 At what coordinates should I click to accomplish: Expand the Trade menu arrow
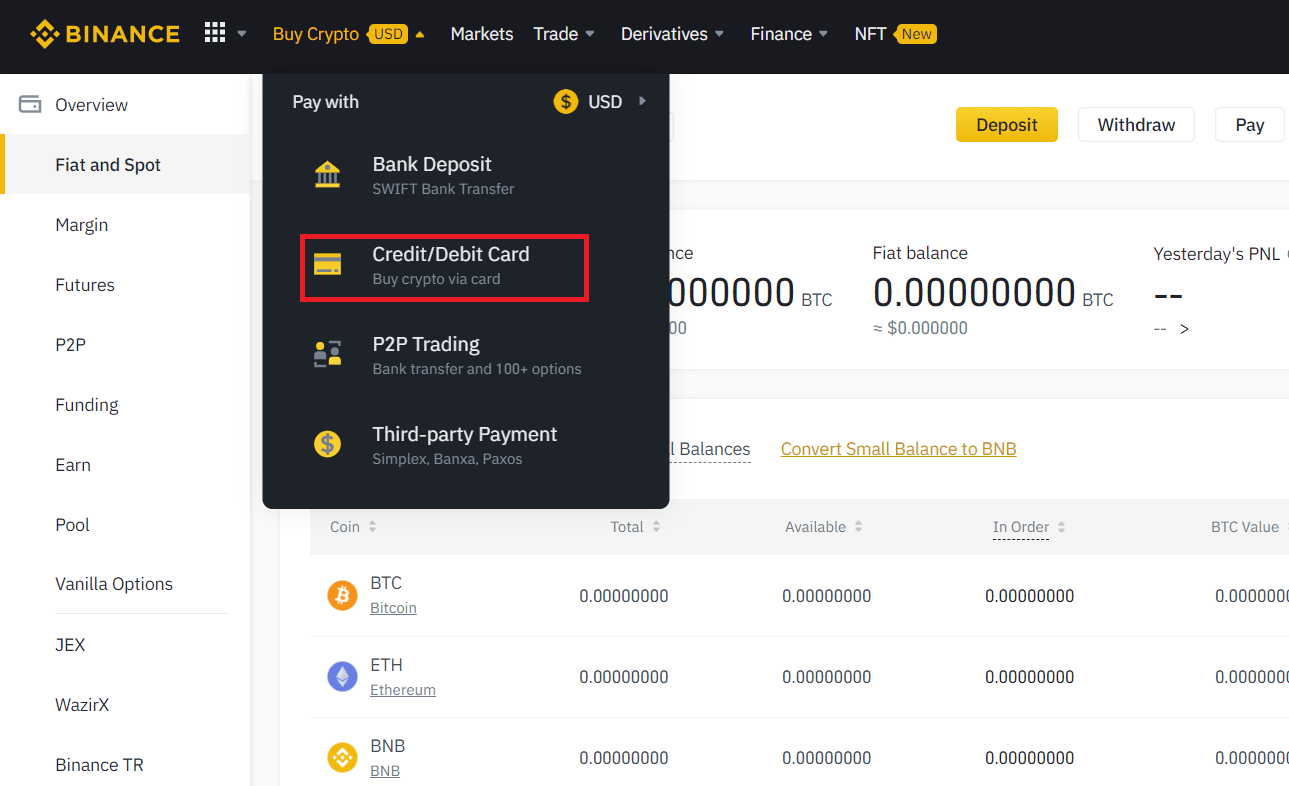590,34
